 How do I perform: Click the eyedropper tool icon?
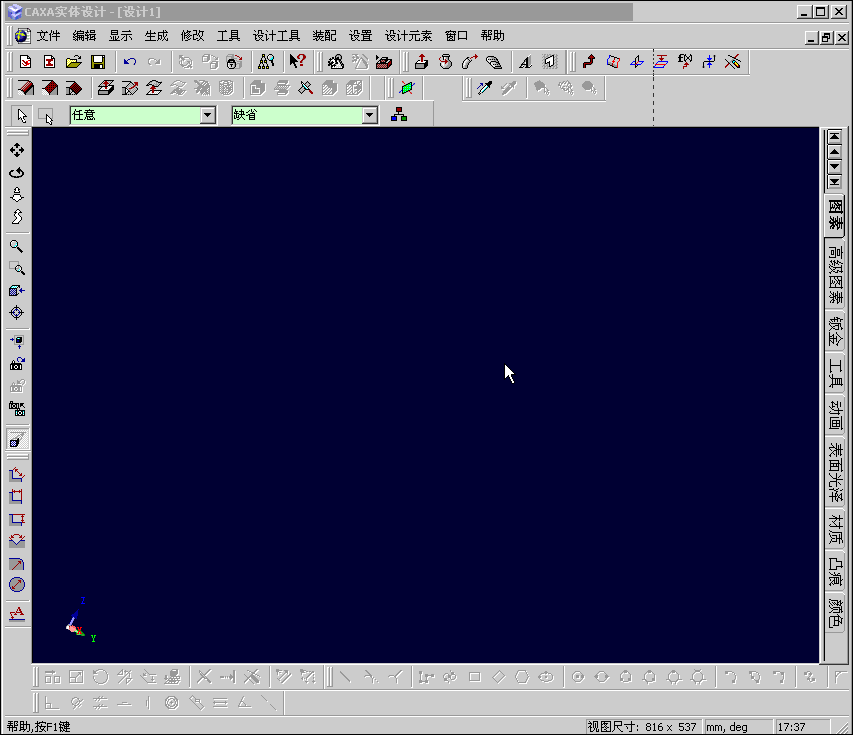pyautogui.click(x=484, y=88)
